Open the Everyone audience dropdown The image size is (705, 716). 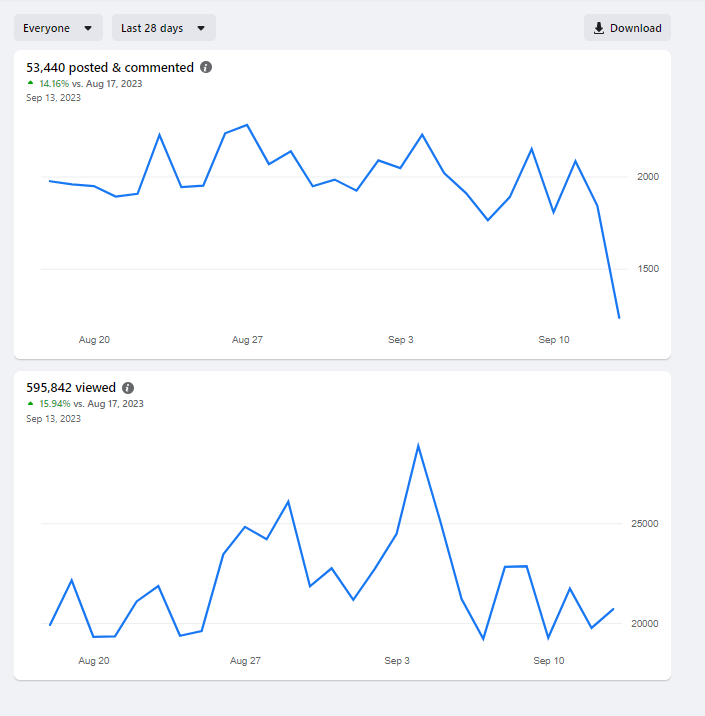58,28
